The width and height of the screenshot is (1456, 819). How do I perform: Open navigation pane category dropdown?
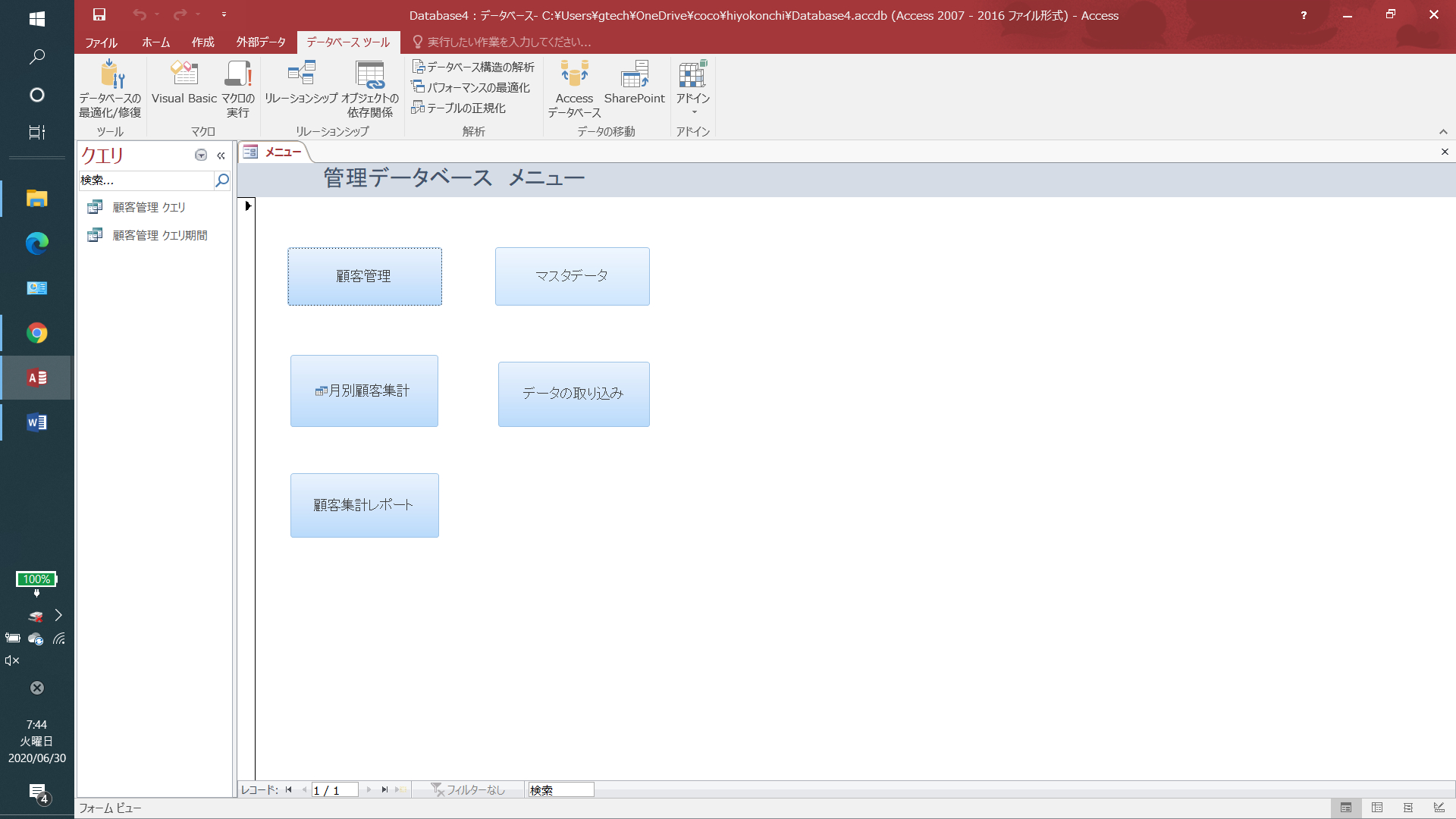[x=201, y=155]
